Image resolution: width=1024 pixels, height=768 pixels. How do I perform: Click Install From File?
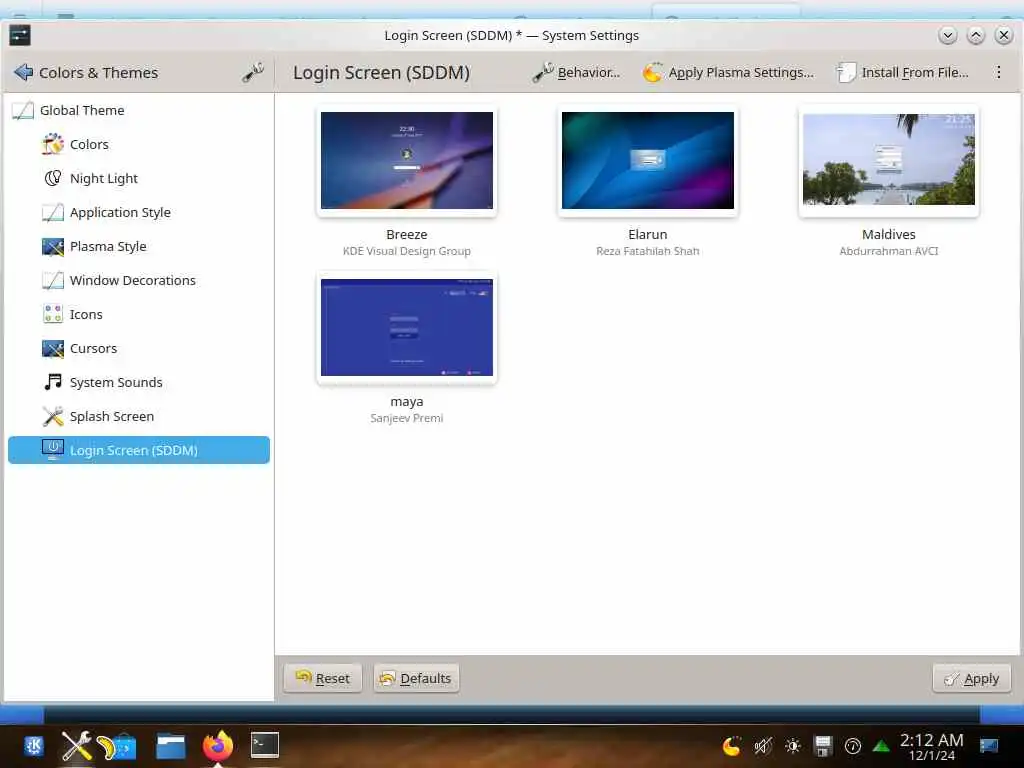pyautogui.click(x=903, y=72)
